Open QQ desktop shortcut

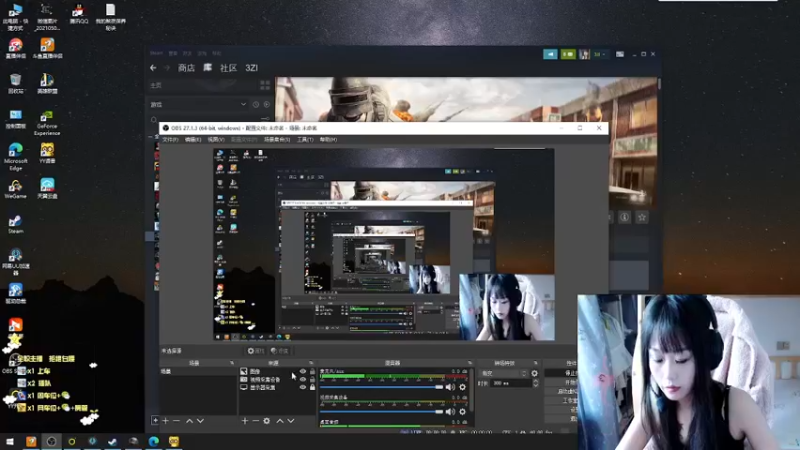coord(79,14)
